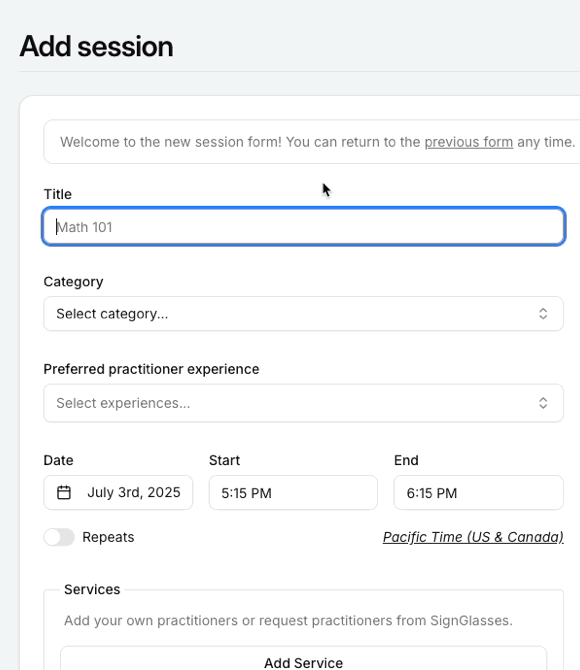The width and height of the screenshot is (580, 670).
Task: Open the Select experiences dropdown
Action: [303, 403]
